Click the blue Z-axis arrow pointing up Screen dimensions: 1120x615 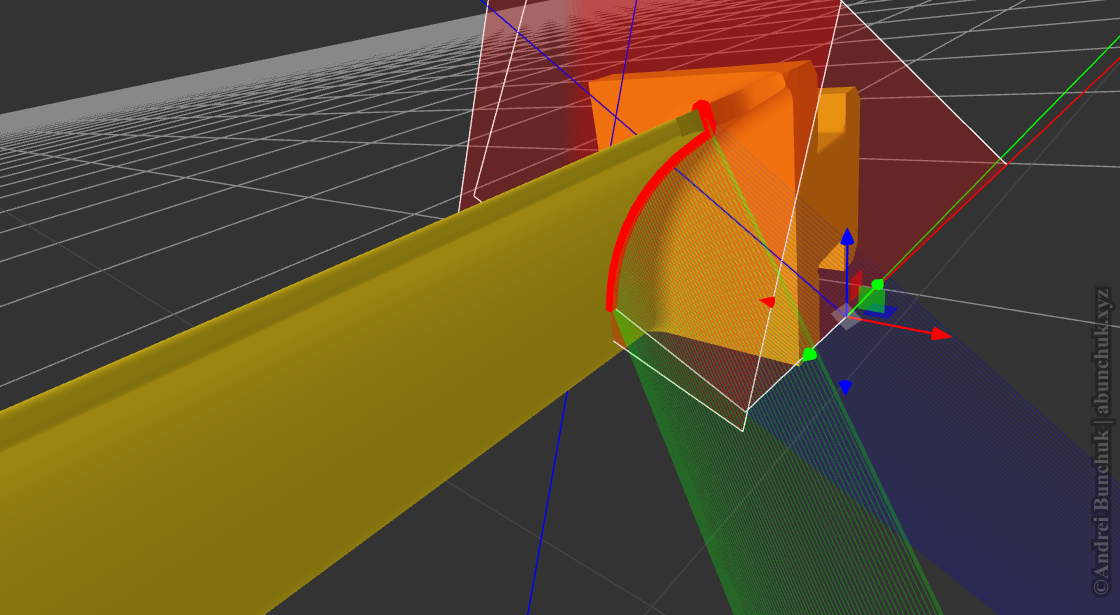coord(847,238)
